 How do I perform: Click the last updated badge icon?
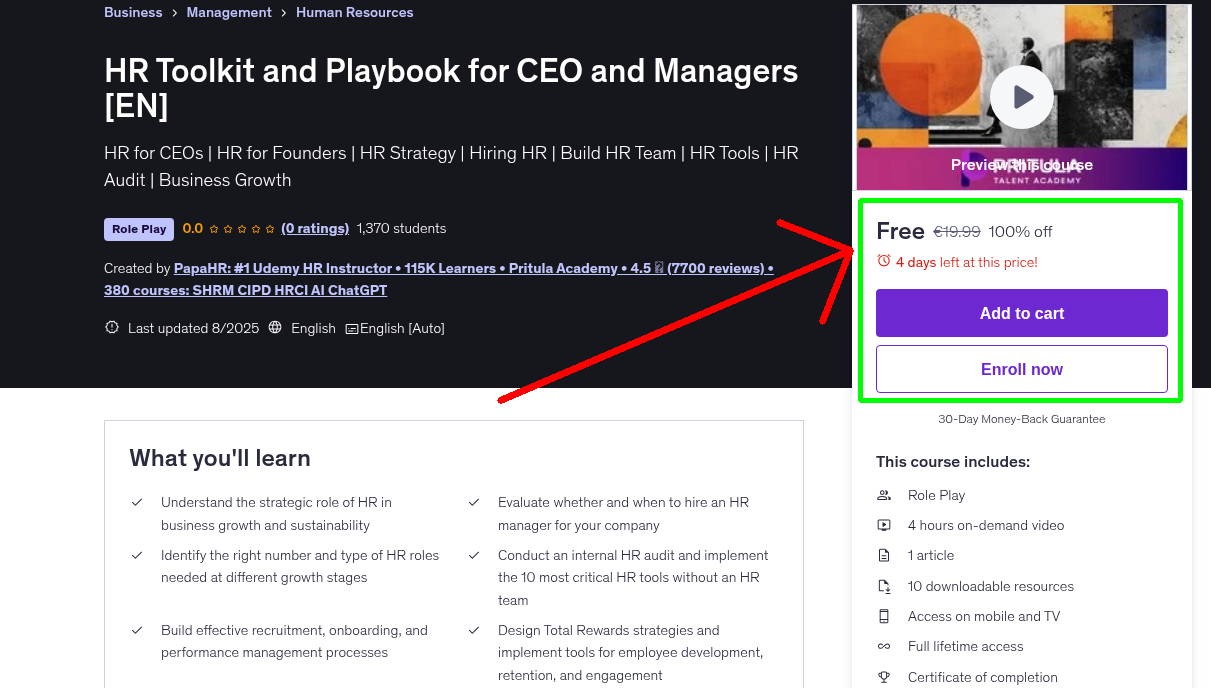click(112, 328)
